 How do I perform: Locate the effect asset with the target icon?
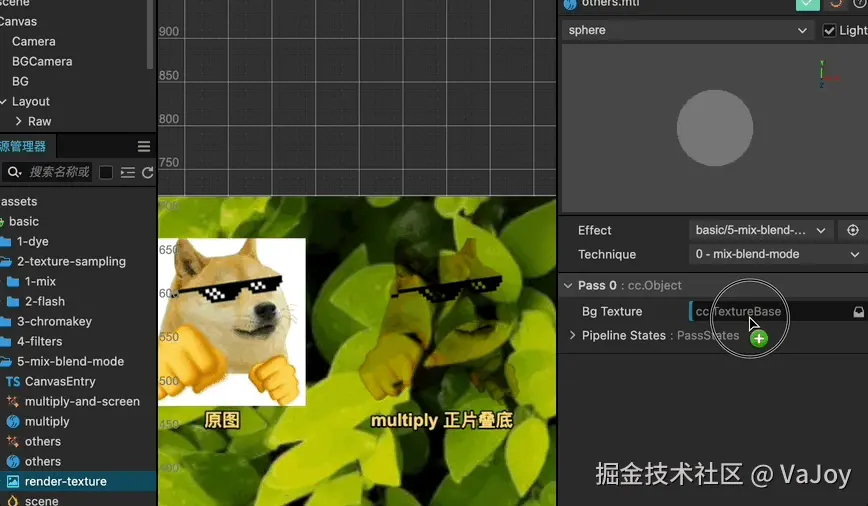(x=852, y=230)
